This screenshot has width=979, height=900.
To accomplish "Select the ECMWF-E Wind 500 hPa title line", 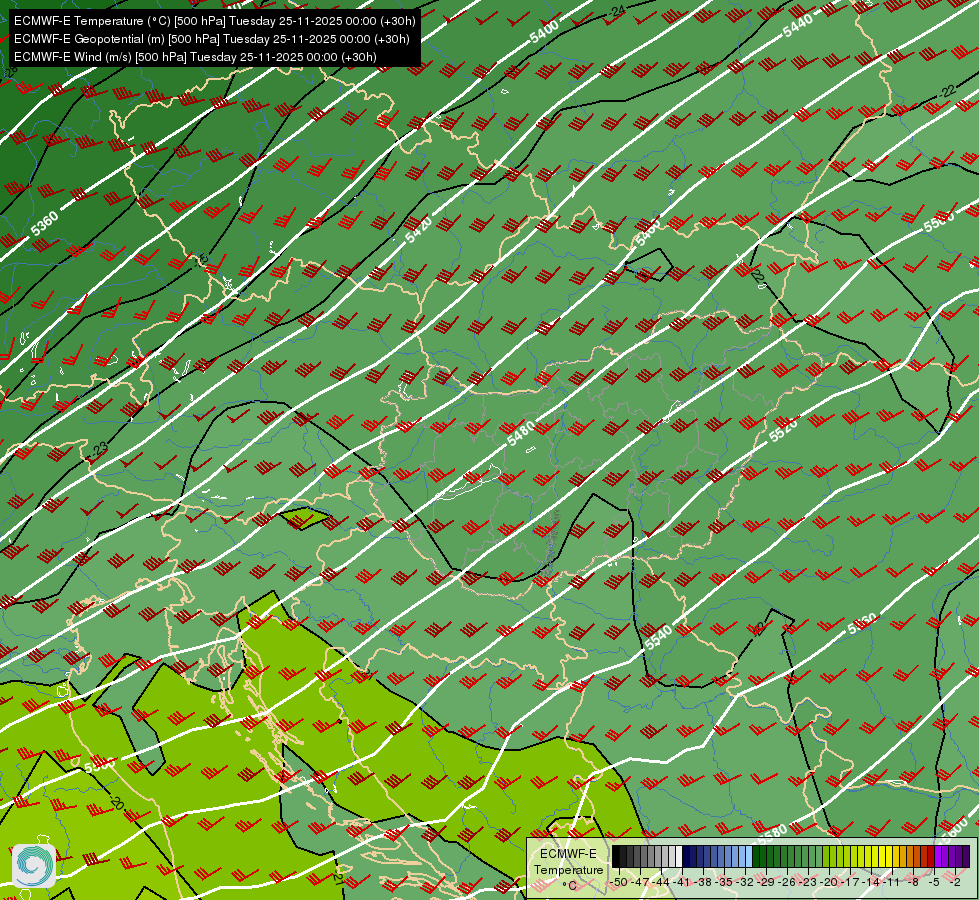I will (195, 57).
